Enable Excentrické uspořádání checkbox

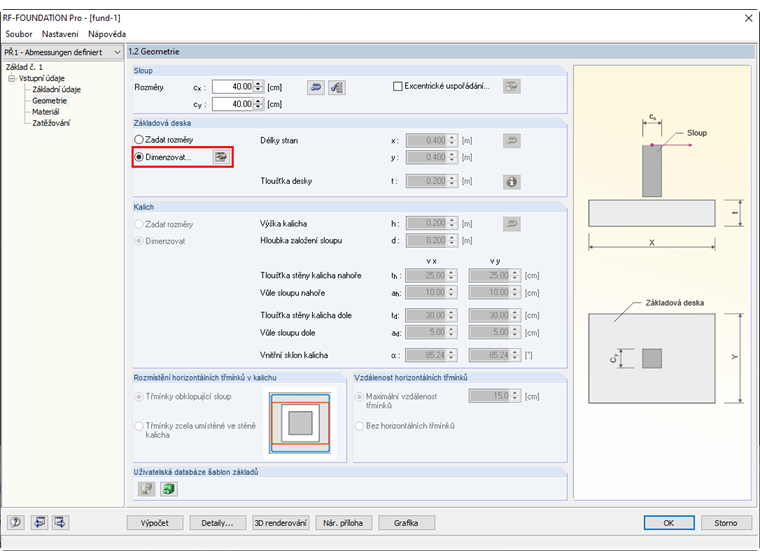(397, 86)
